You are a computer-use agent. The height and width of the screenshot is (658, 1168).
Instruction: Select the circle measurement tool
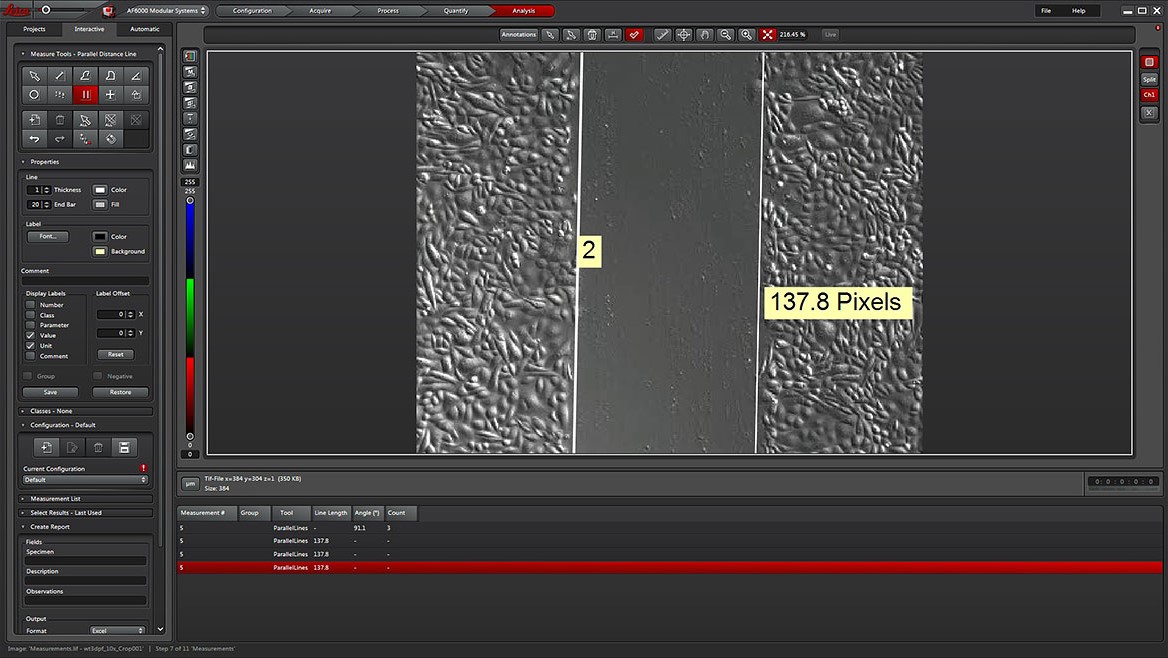33,95
